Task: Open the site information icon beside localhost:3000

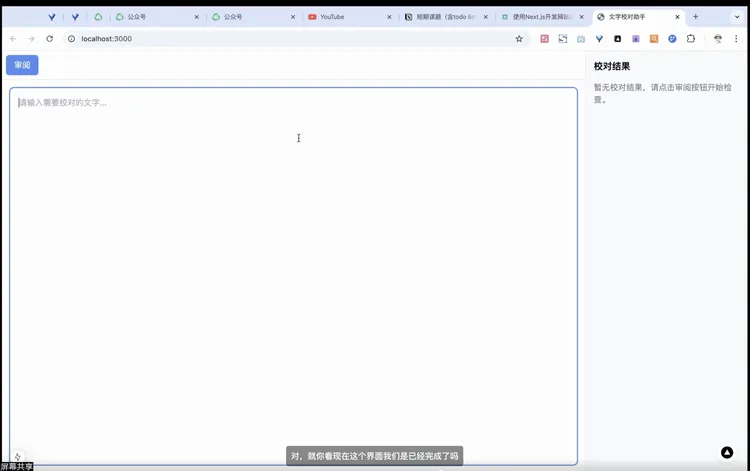Action: click(x=71, y=39)
